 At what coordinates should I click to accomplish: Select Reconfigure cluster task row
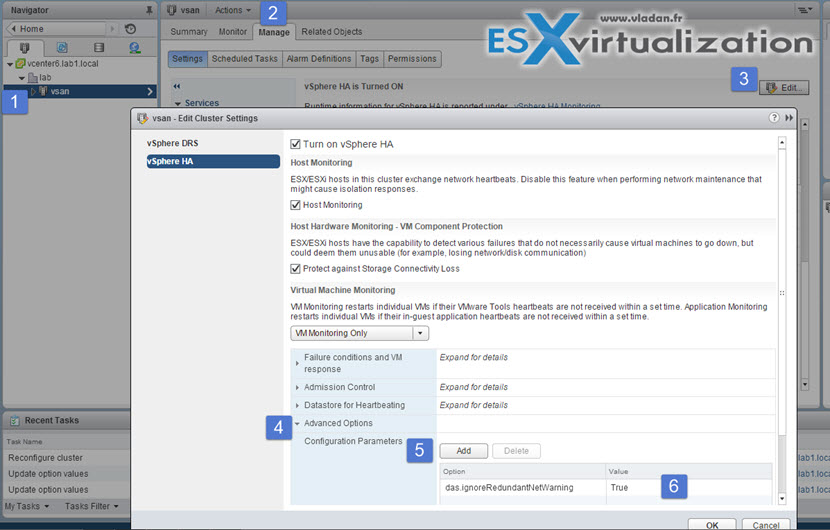point(67,458)
